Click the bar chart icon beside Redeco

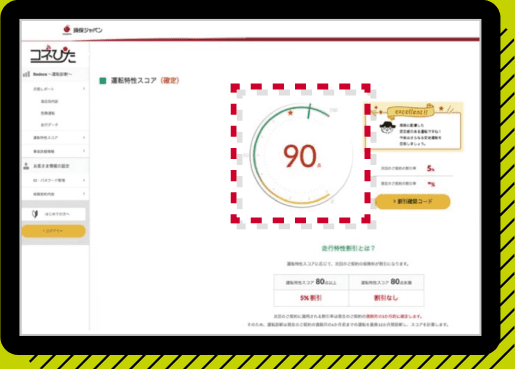26,74
